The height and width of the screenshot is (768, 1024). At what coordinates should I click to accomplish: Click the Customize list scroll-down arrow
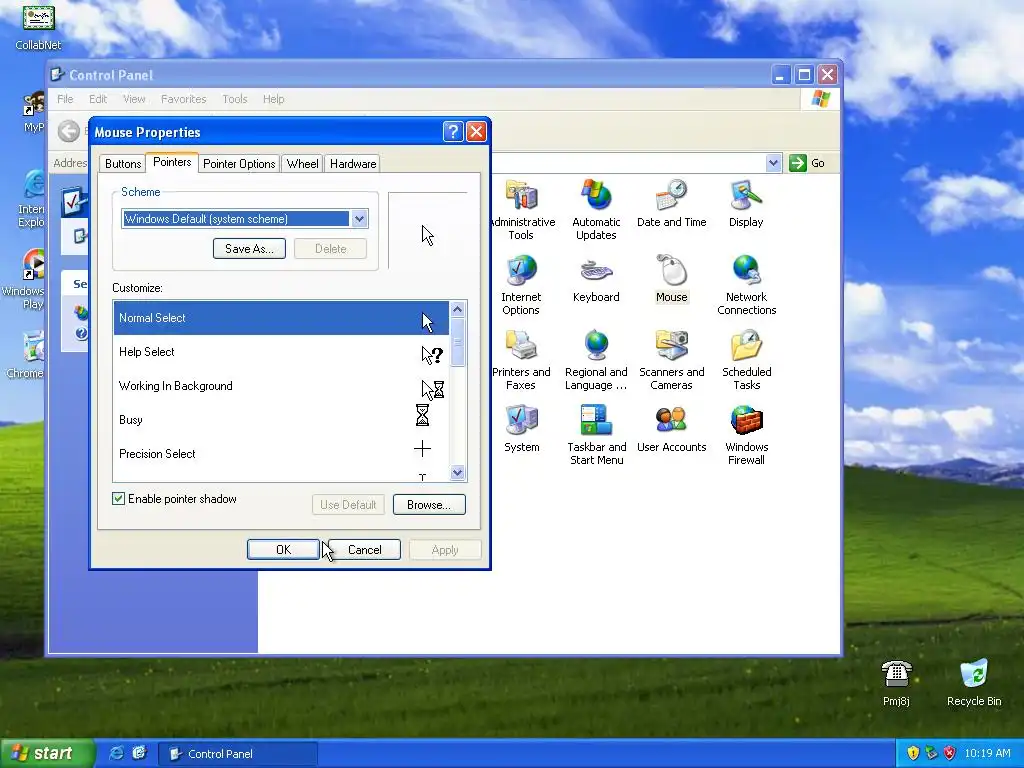point(458,473)
